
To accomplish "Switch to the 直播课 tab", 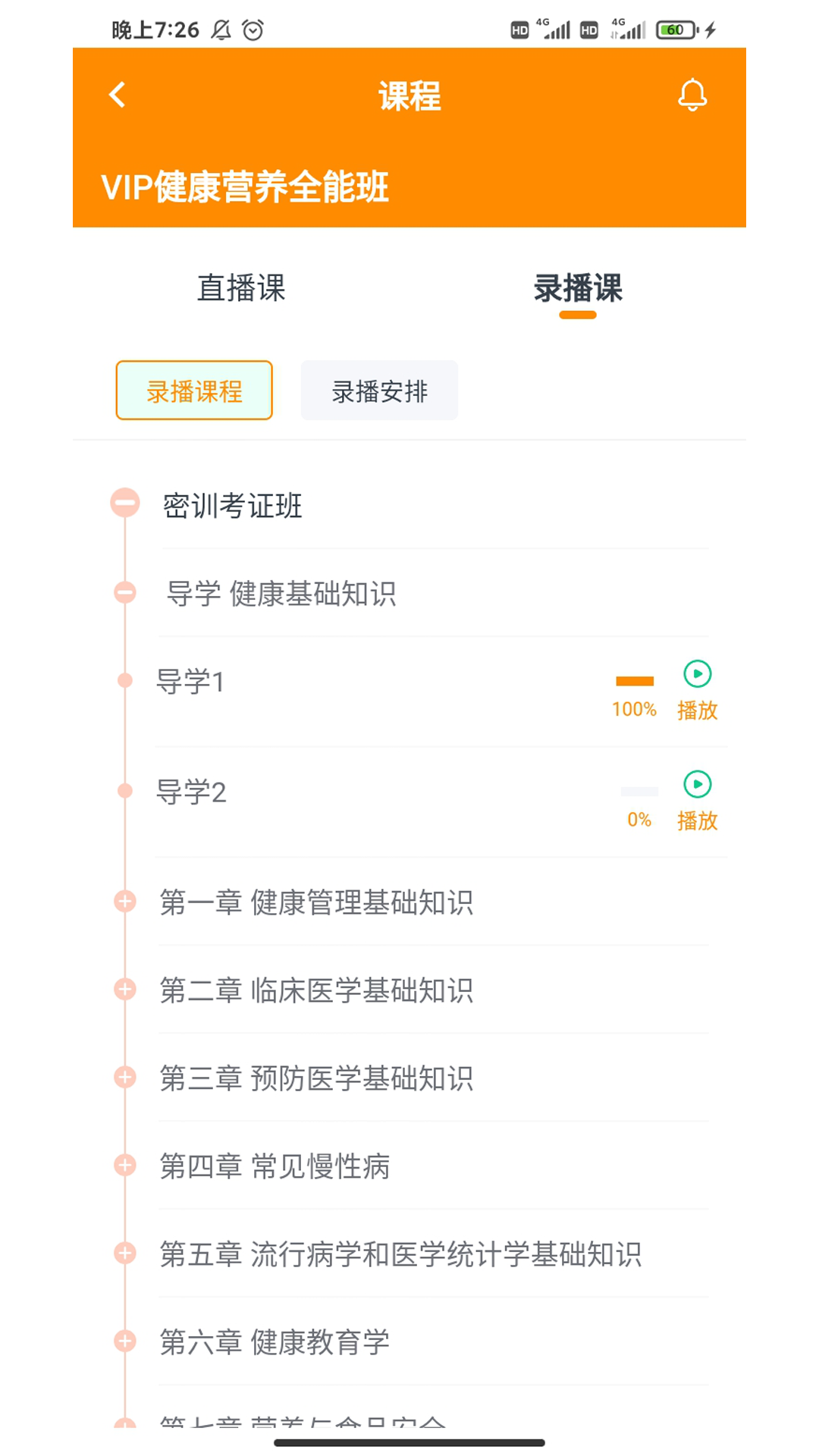I will click(x=241, y=289).
